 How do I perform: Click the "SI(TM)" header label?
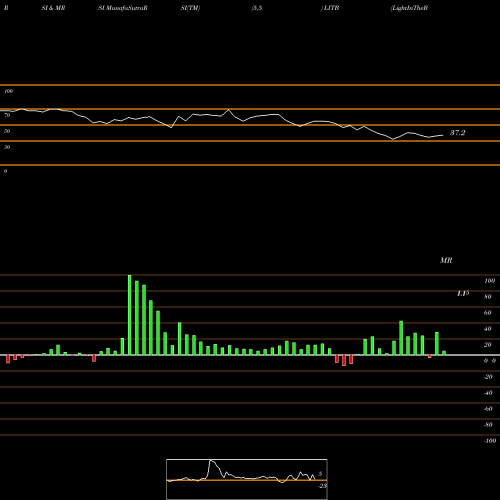click(190, 8)
